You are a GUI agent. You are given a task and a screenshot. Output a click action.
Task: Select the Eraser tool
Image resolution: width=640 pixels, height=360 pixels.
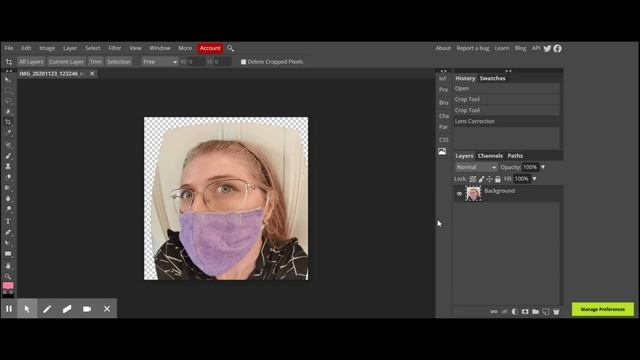(x=8, y=178)
